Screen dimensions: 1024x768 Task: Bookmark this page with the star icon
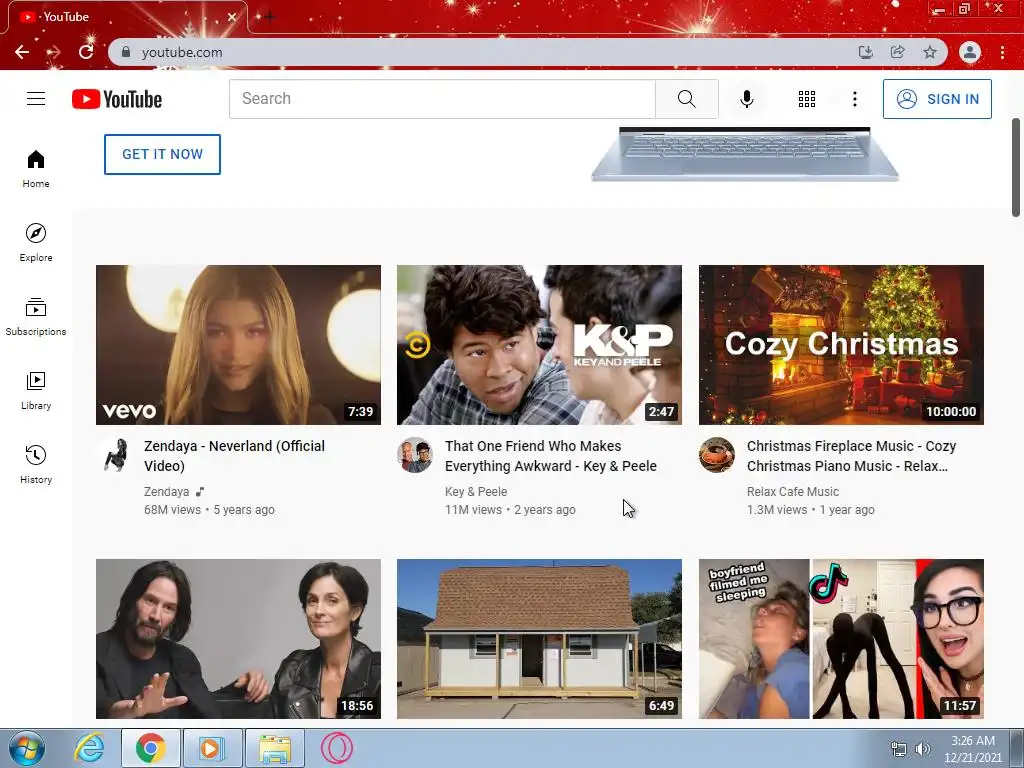[x=930, y=52]
